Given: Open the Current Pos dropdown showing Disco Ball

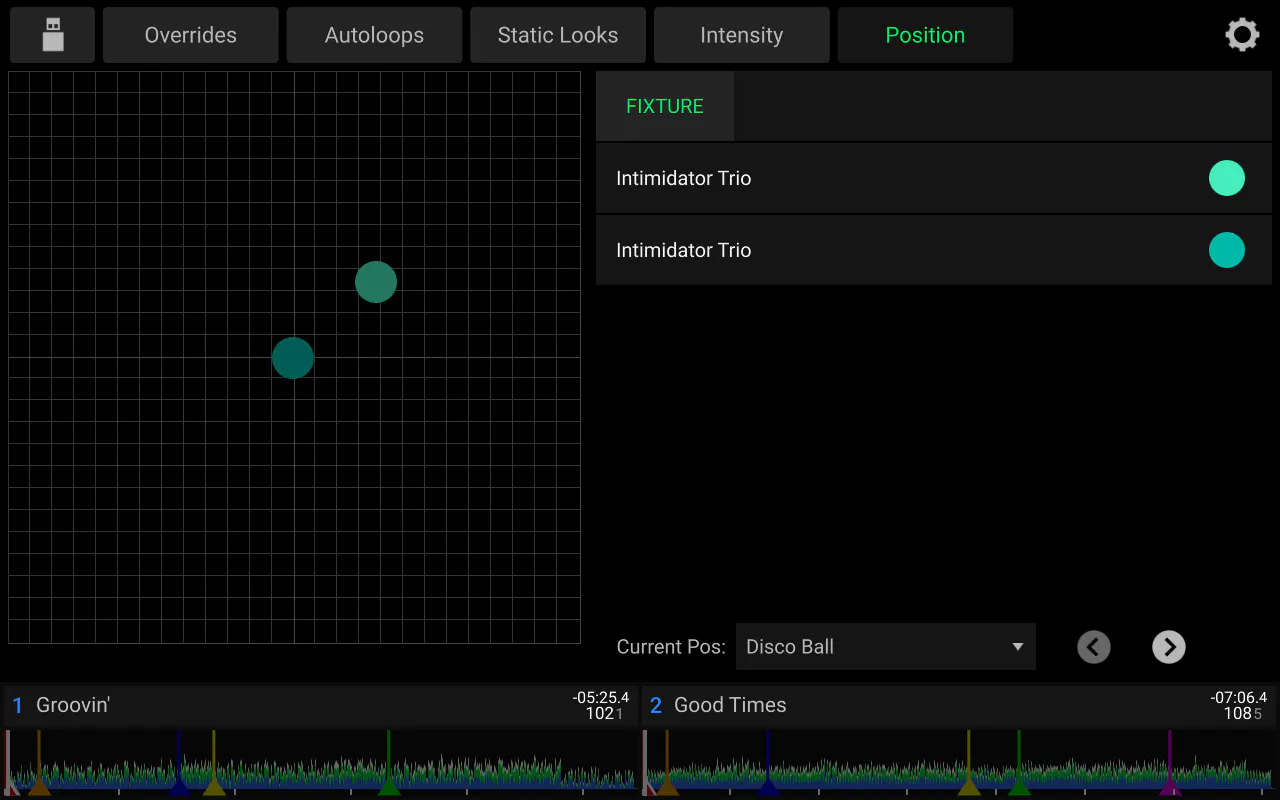Looking at the screenshot, I should 886,647.
